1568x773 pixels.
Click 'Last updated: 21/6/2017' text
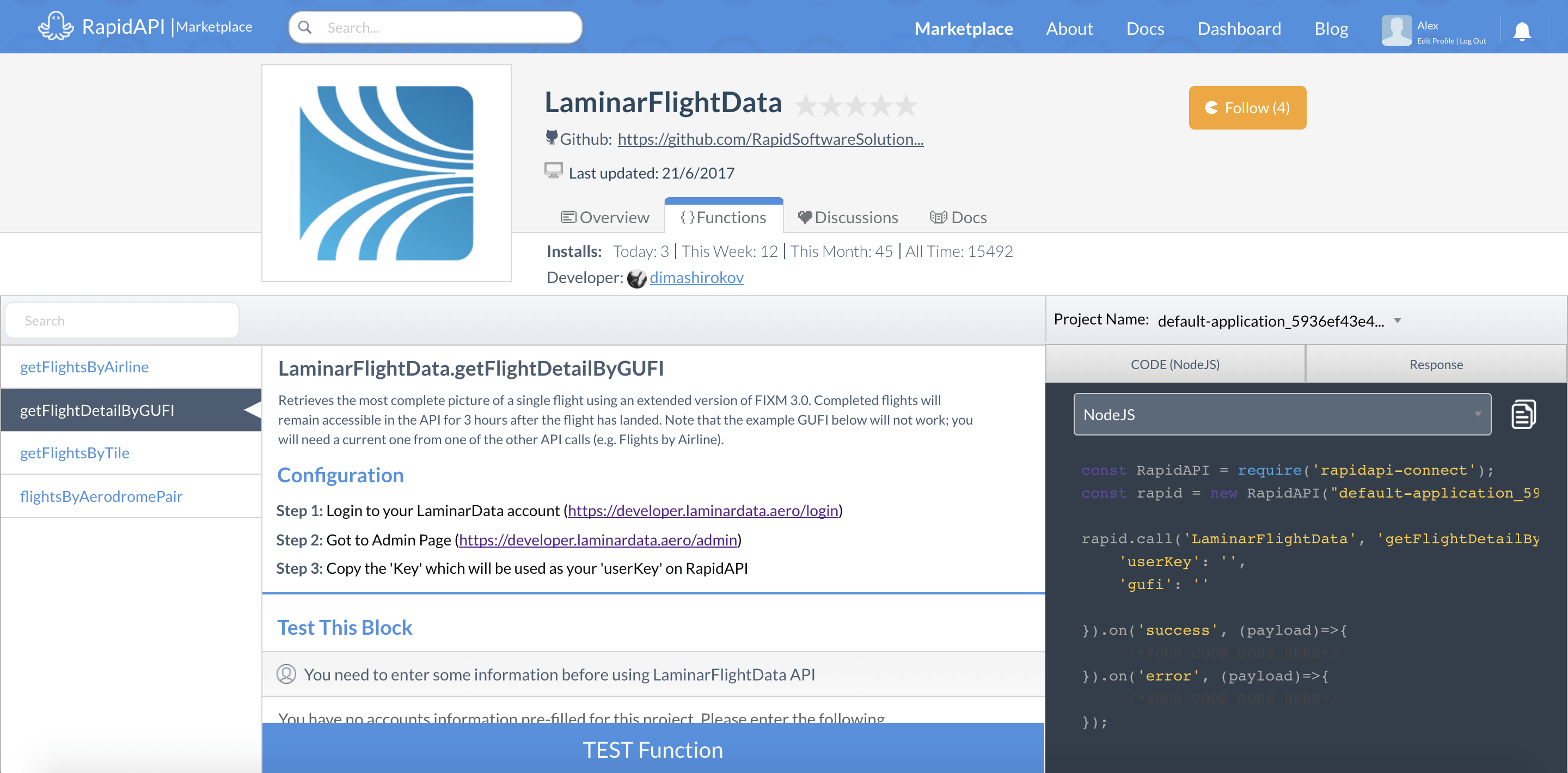coord(651,173)
